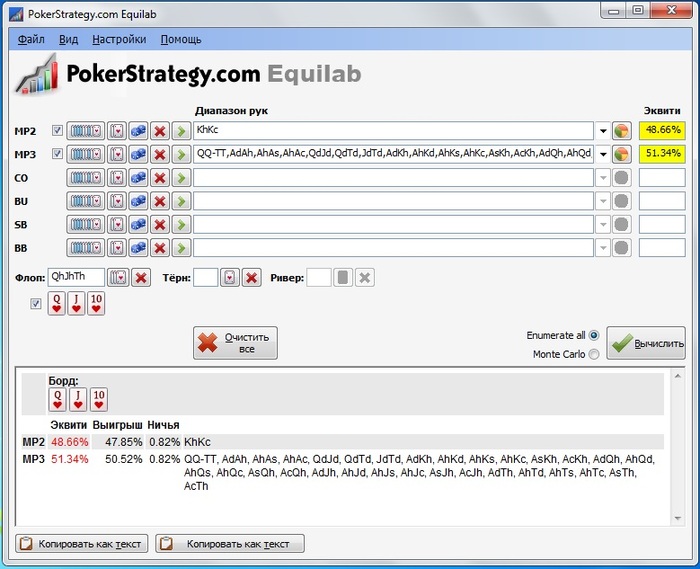Click the yellow MP2 equity 48.66% box
The image size is (700, 569).
pos(662,131)
